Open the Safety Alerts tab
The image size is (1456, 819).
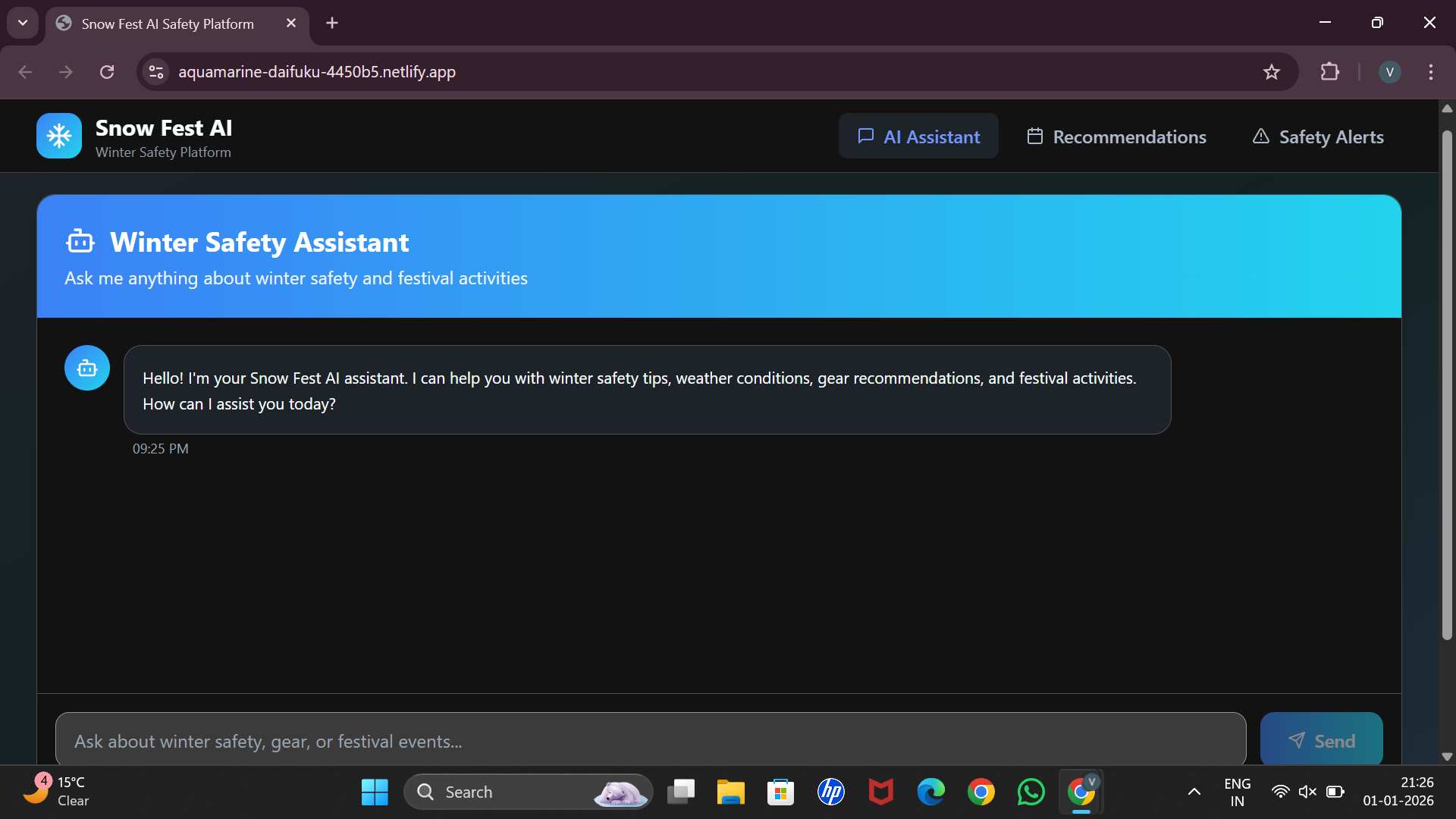[1318, 136]
